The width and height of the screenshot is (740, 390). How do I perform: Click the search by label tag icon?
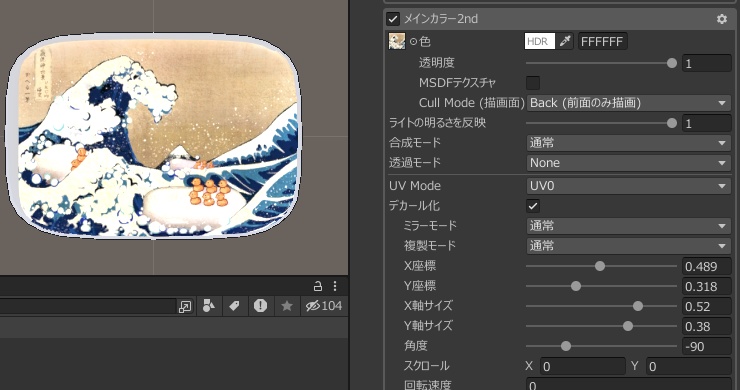pyautogui.click(x=234, y=306)
